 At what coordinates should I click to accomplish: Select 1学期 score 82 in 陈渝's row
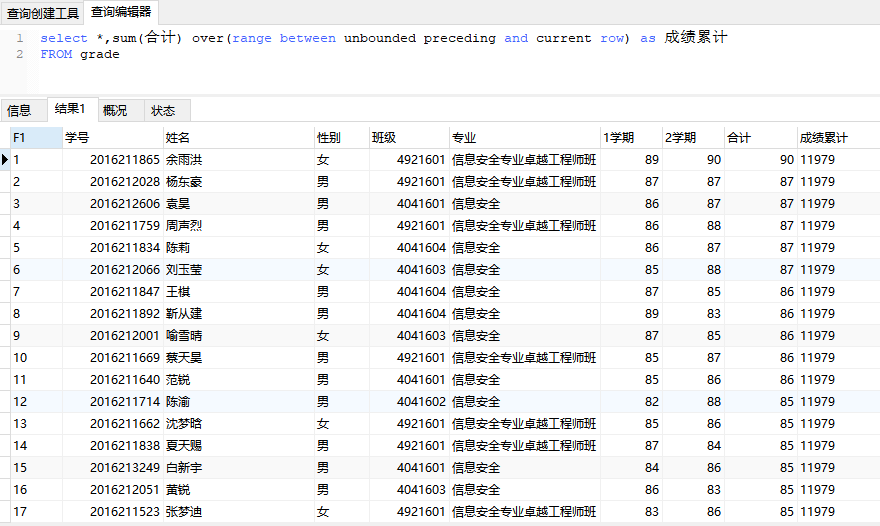(x=631, y=402)
